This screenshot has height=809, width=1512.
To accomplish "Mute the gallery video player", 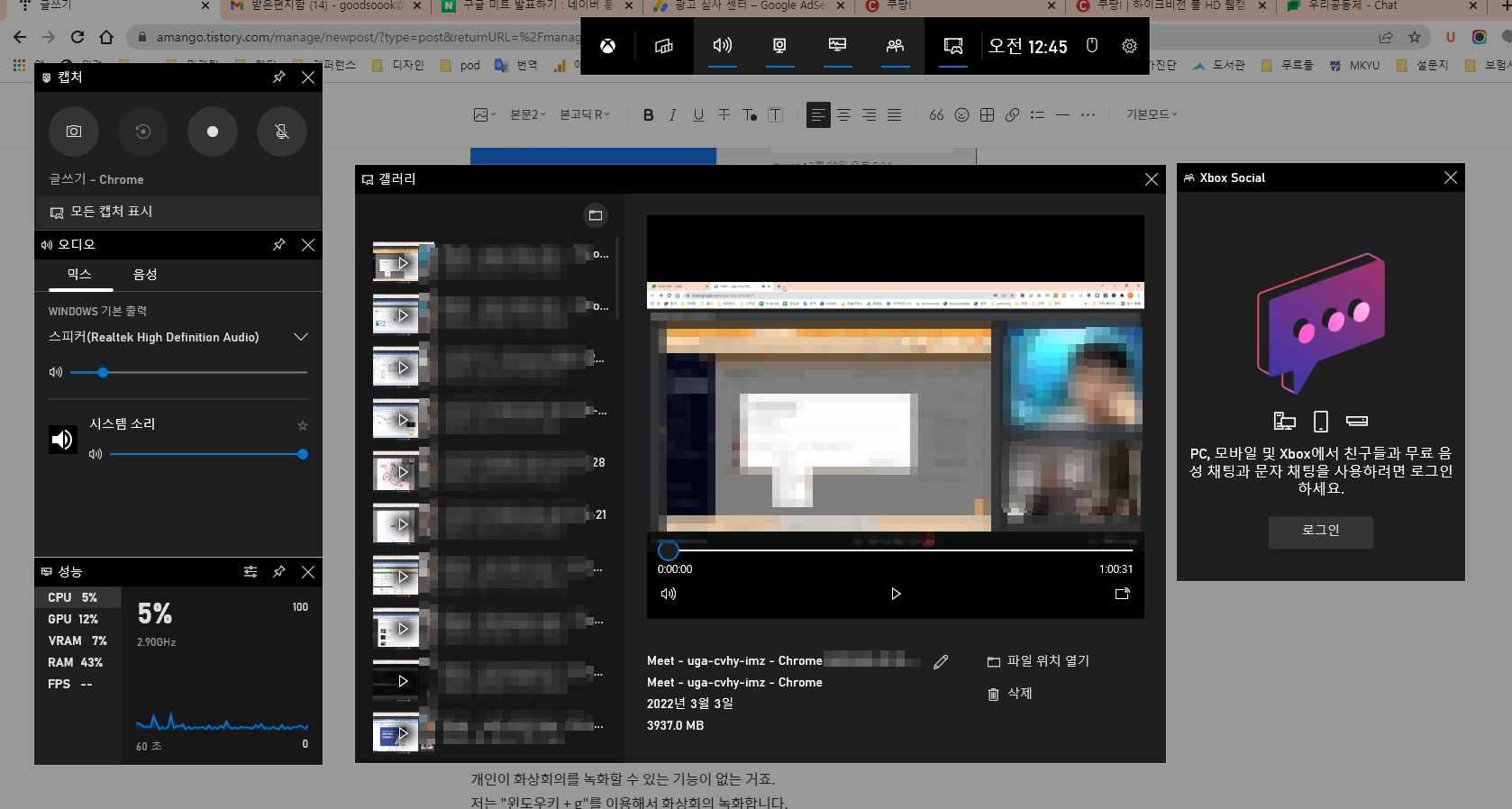I will (669, 594).
